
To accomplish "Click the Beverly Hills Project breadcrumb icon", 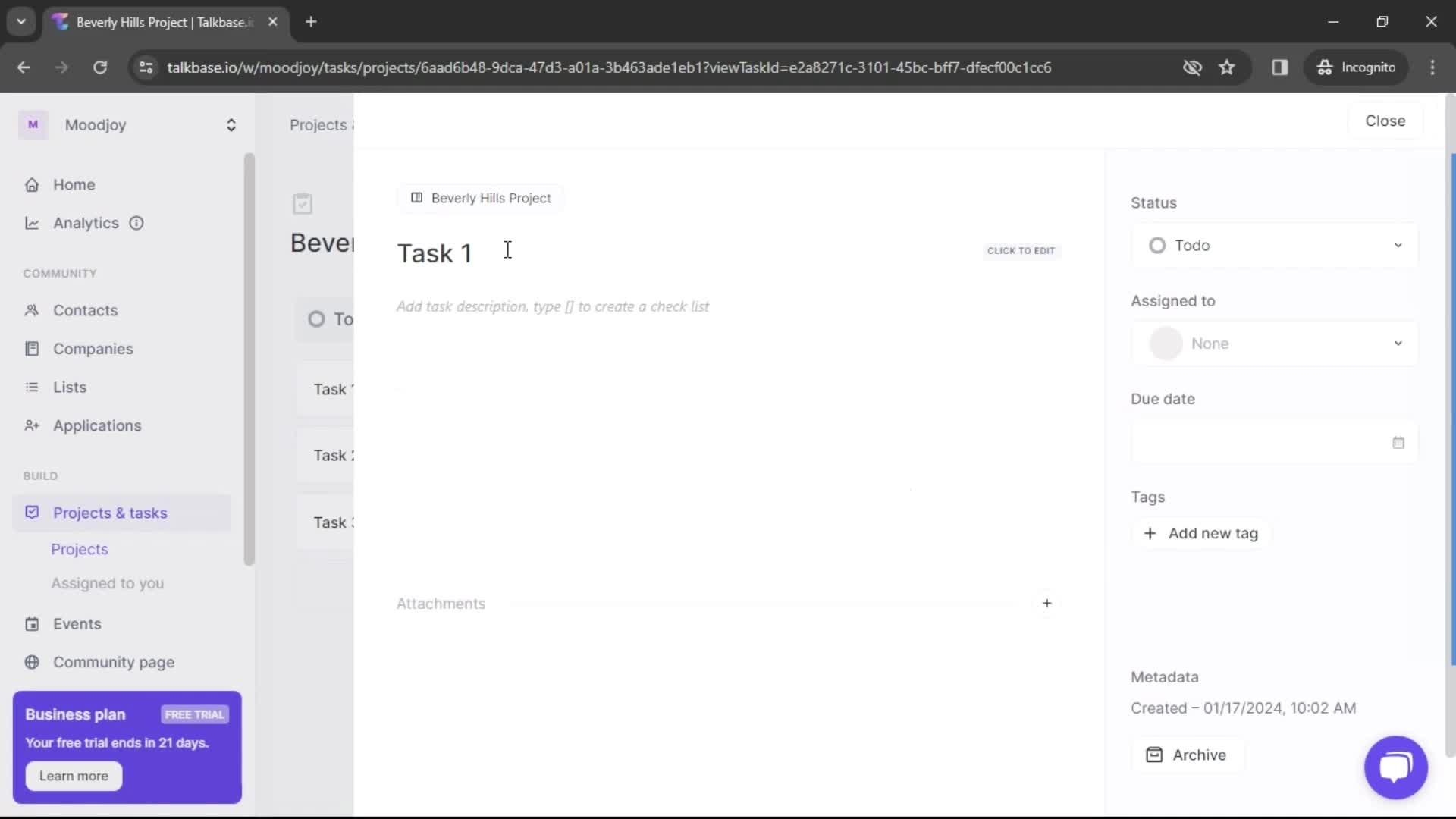I will [417, 198].
